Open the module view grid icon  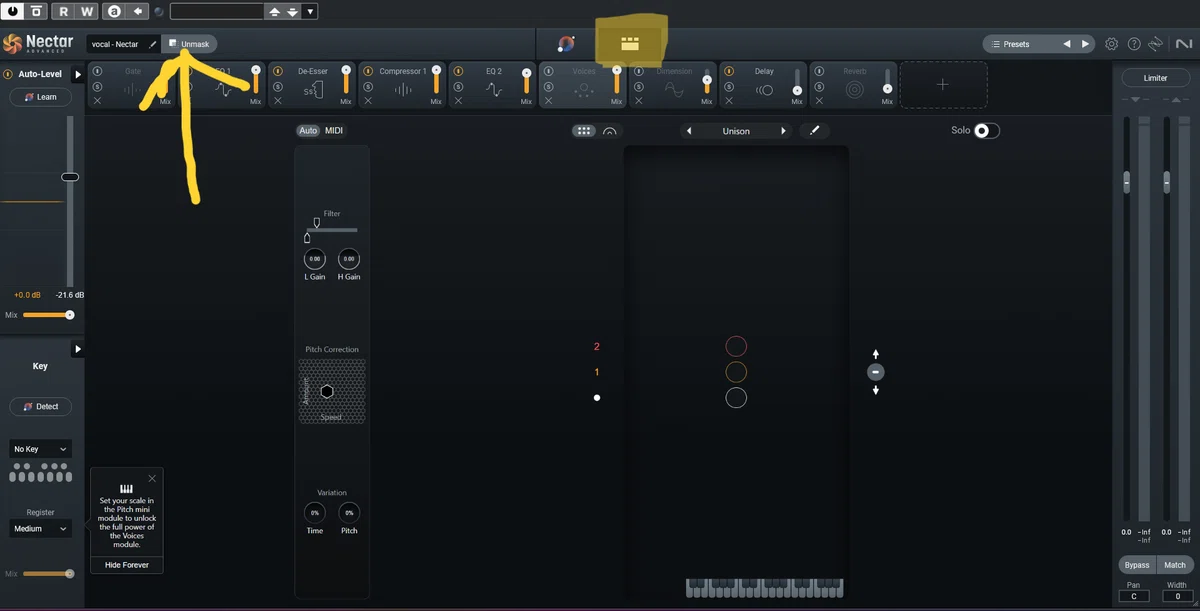coord(629,43)
